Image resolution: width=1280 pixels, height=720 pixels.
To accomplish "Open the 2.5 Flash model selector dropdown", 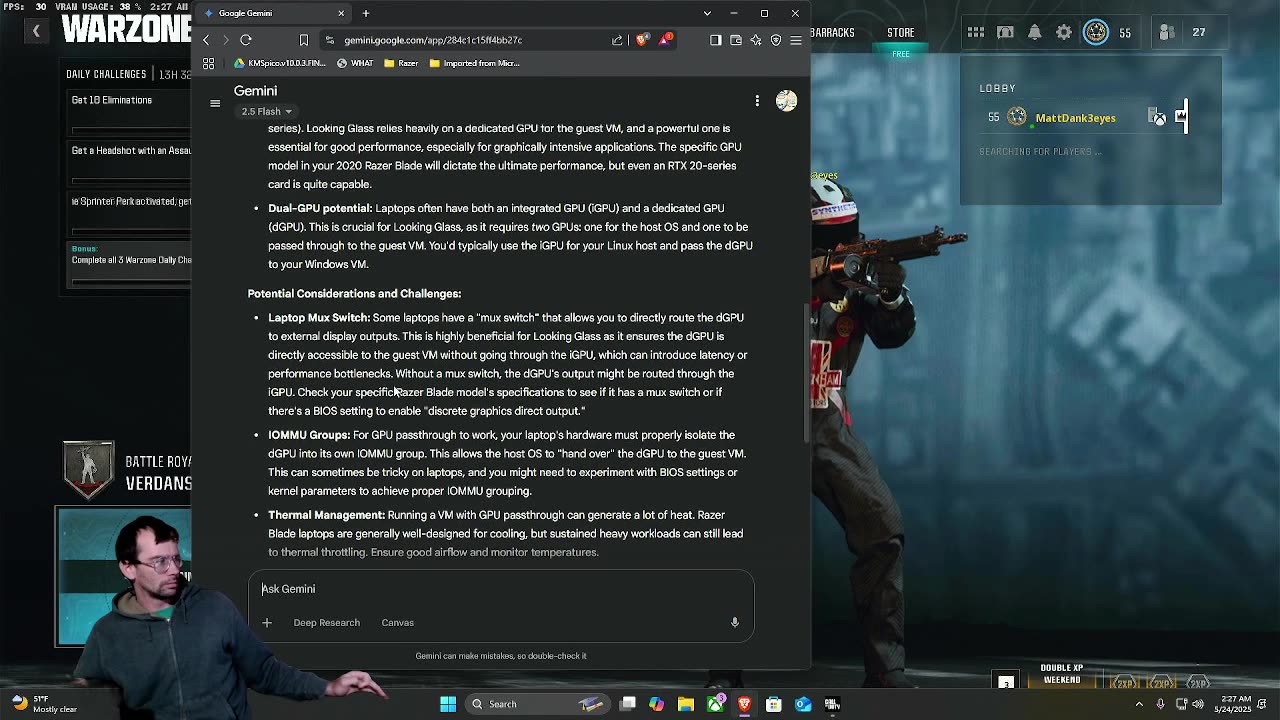I will 266,112.
